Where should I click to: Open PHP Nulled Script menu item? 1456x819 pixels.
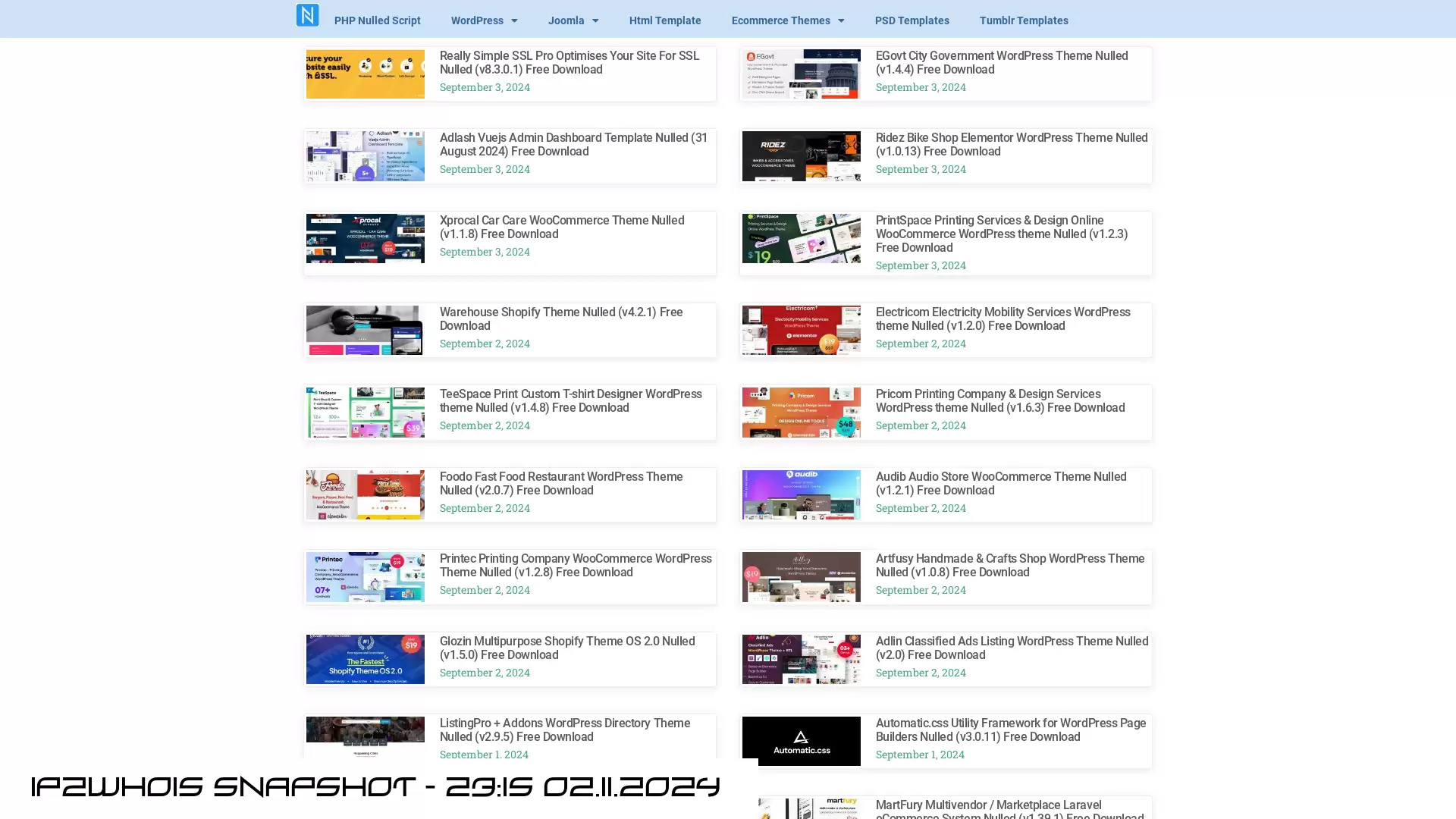click(377, 20)
